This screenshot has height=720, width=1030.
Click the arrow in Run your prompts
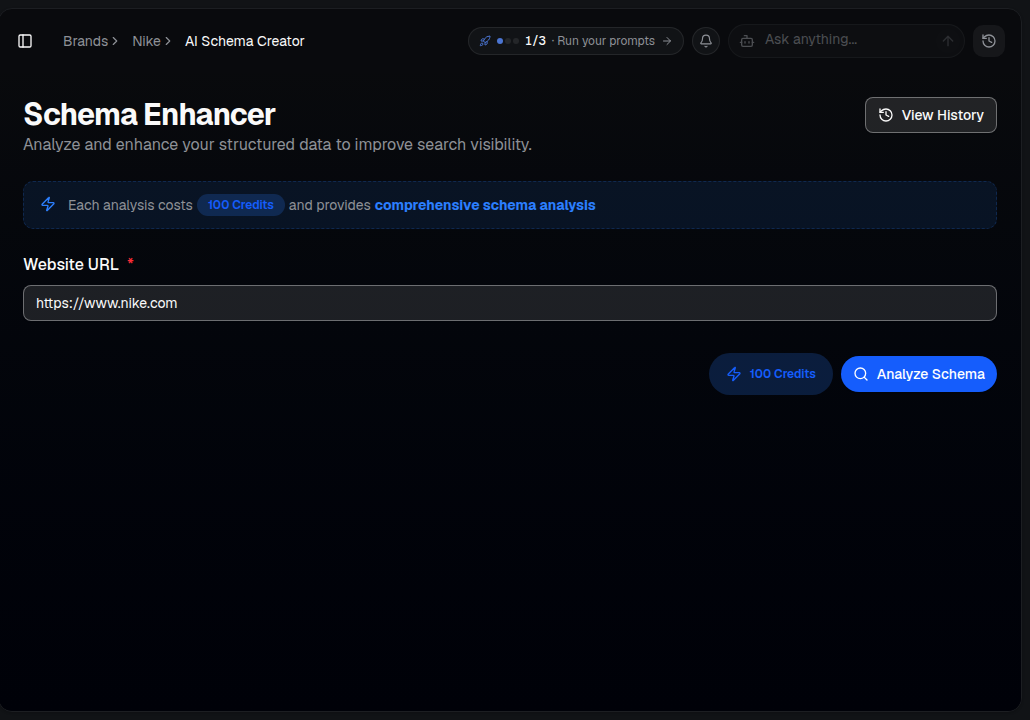(667, 41)
